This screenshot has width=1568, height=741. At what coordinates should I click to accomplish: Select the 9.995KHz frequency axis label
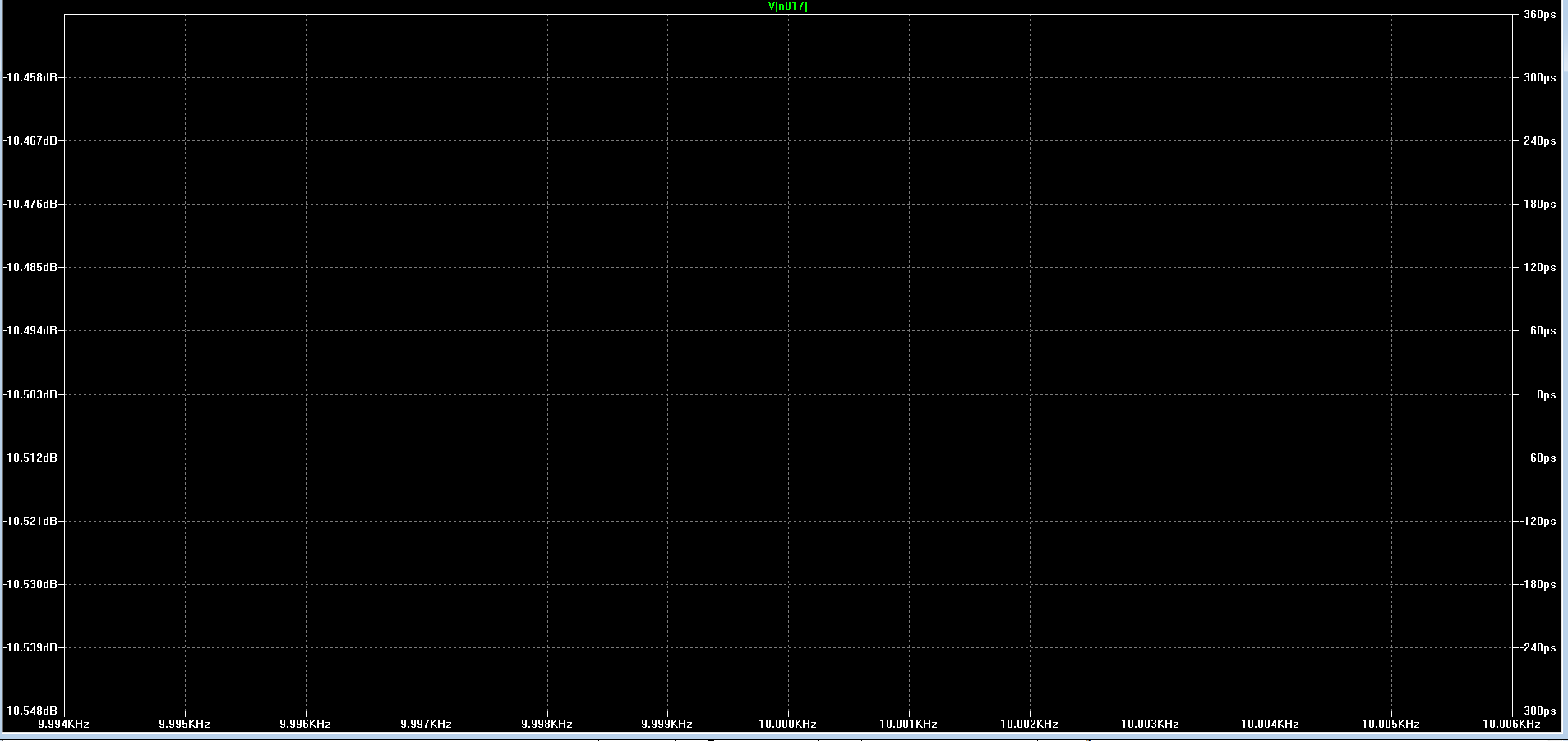185,724
